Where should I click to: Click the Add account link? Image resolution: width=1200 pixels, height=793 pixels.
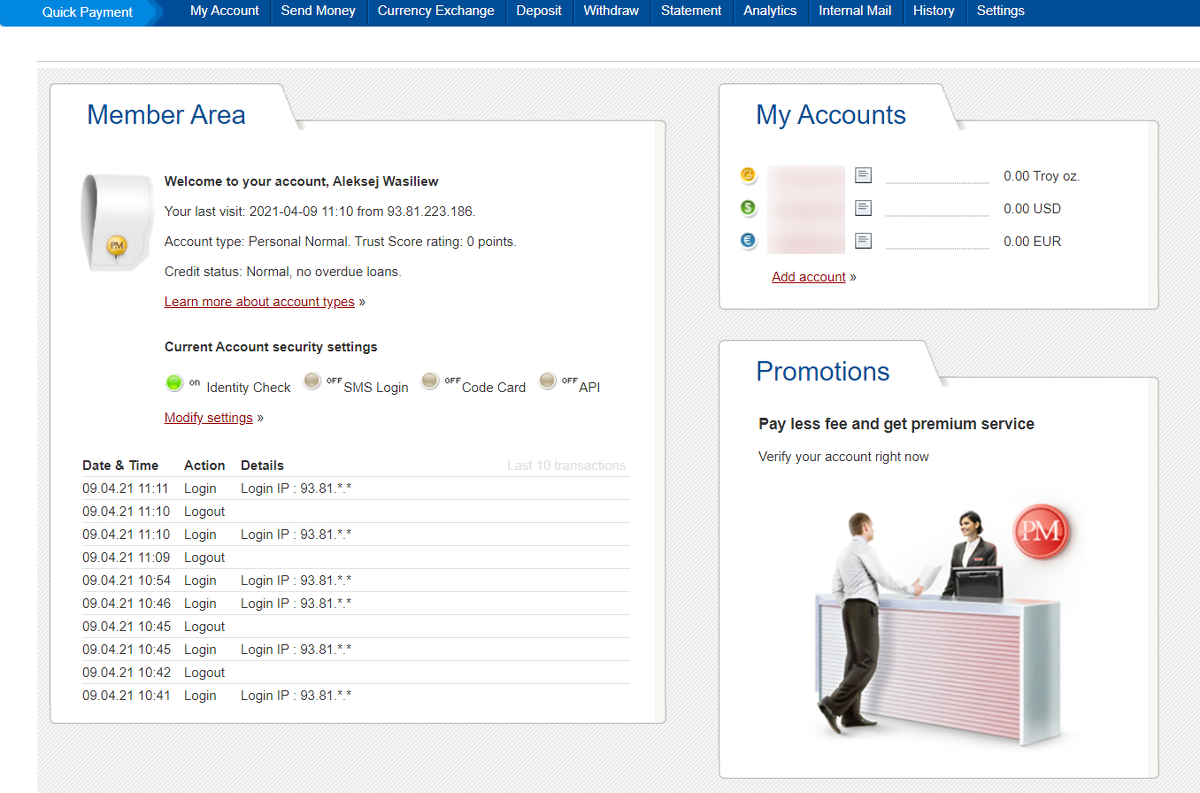tap(808, 277)
